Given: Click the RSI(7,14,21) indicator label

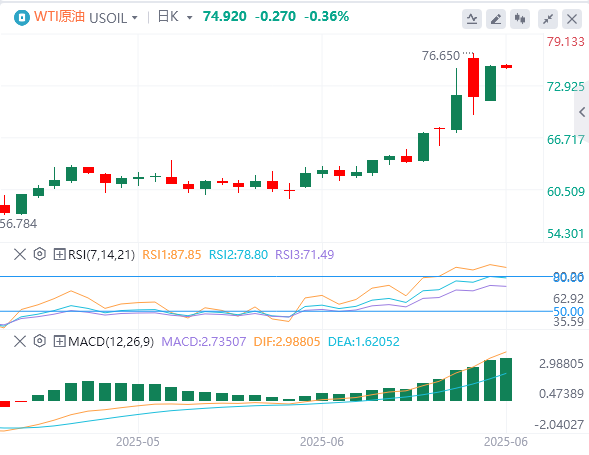Looking at the screenshot, I should click(x=101, y=255).
